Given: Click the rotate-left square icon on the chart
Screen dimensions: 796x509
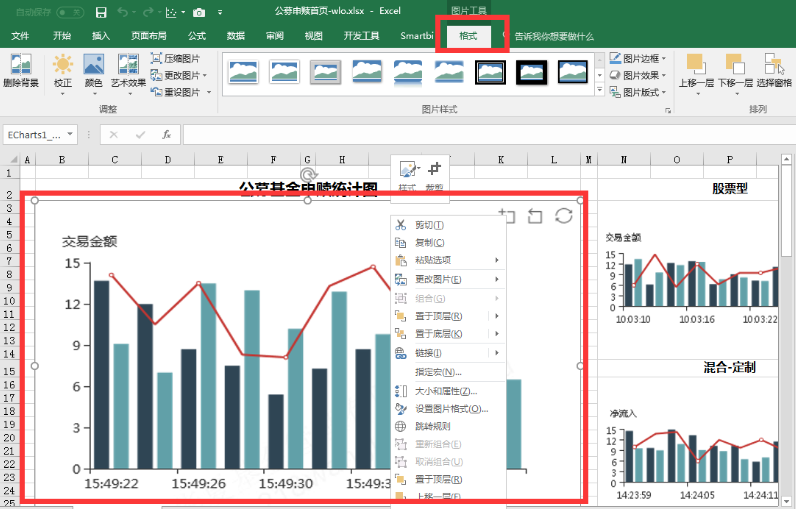Looking at the screenshot, I should (x=535, y=216).
